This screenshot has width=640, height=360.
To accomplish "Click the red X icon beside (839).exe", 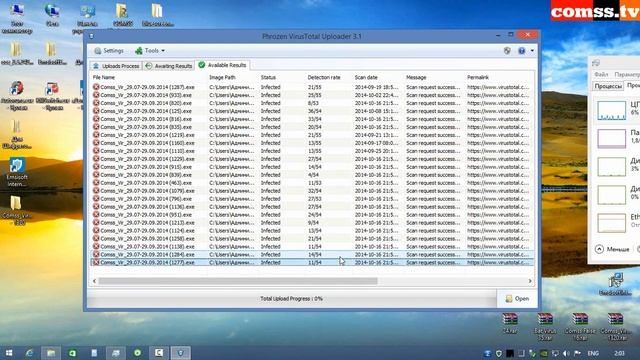I will pyautogui.click(x=96, y=175).
